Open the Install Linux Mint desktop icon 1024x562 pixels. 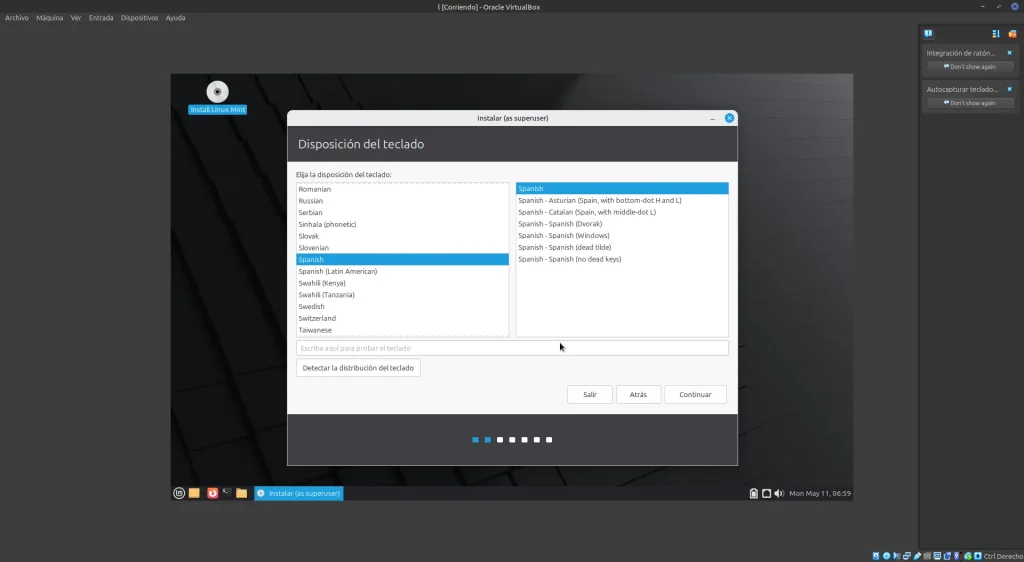[217, 92]
